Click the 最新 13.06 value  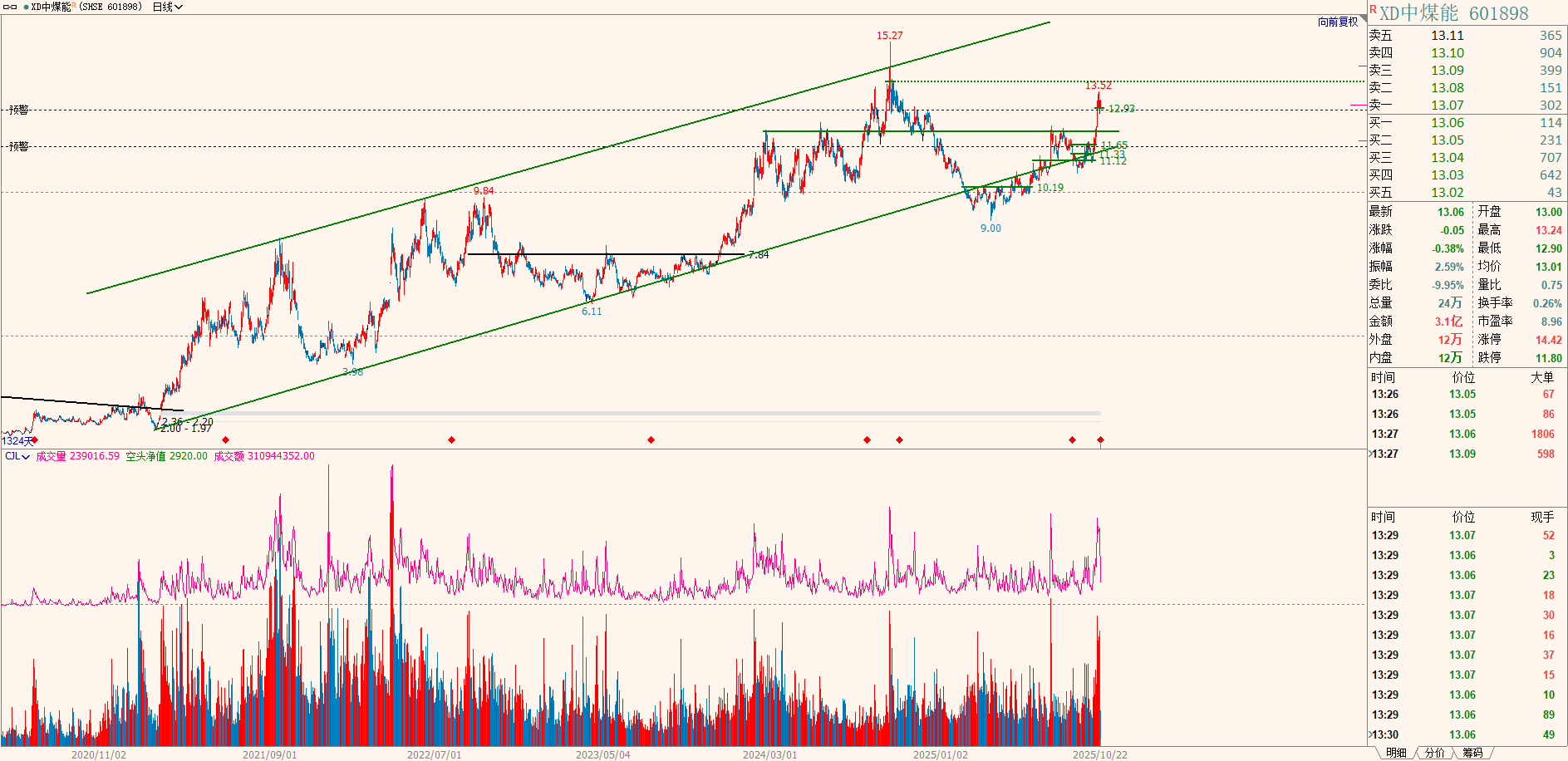point(1451,212)
